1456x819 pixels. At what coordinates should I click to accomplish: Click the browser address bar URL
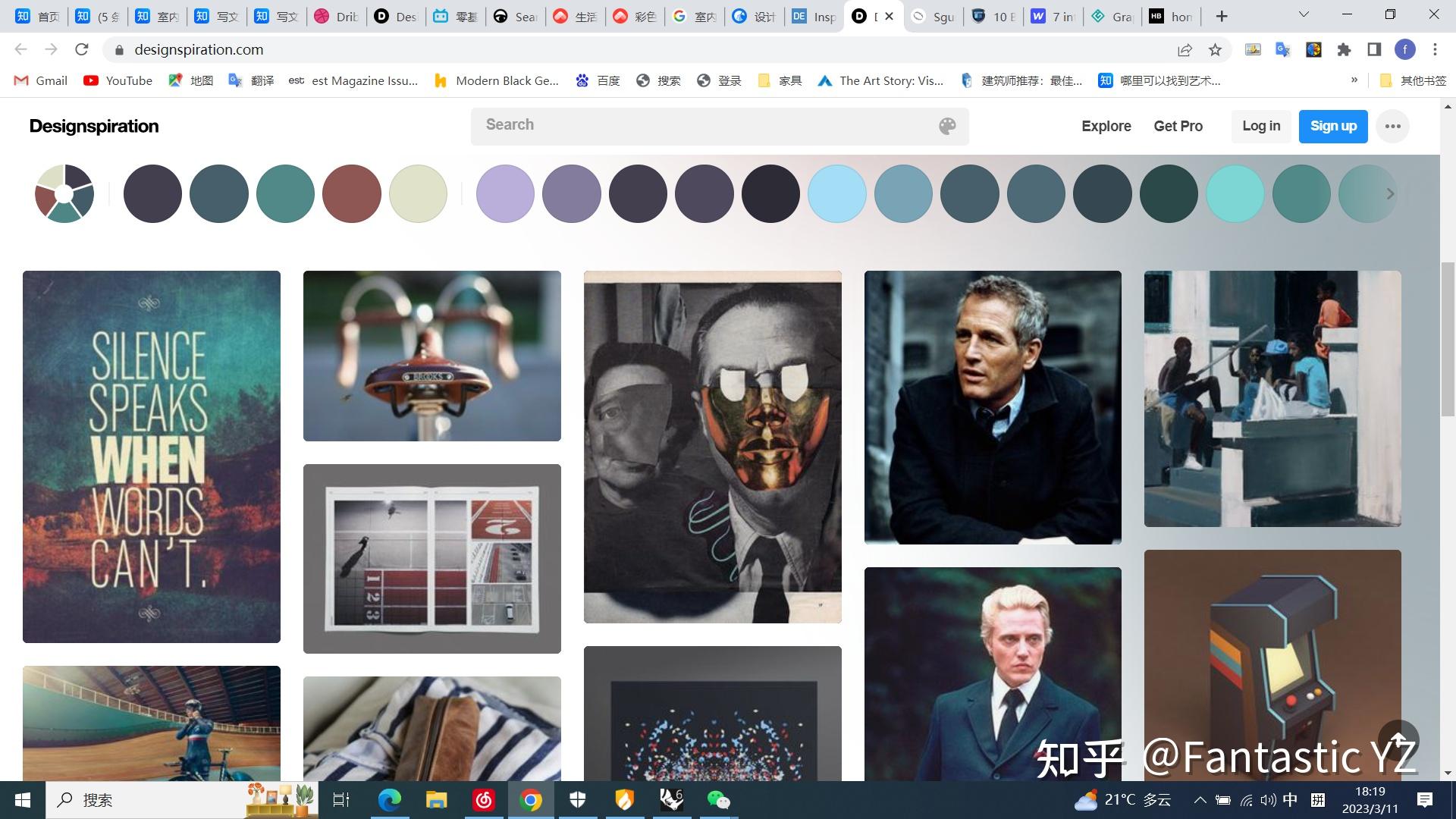click(199, 50)
